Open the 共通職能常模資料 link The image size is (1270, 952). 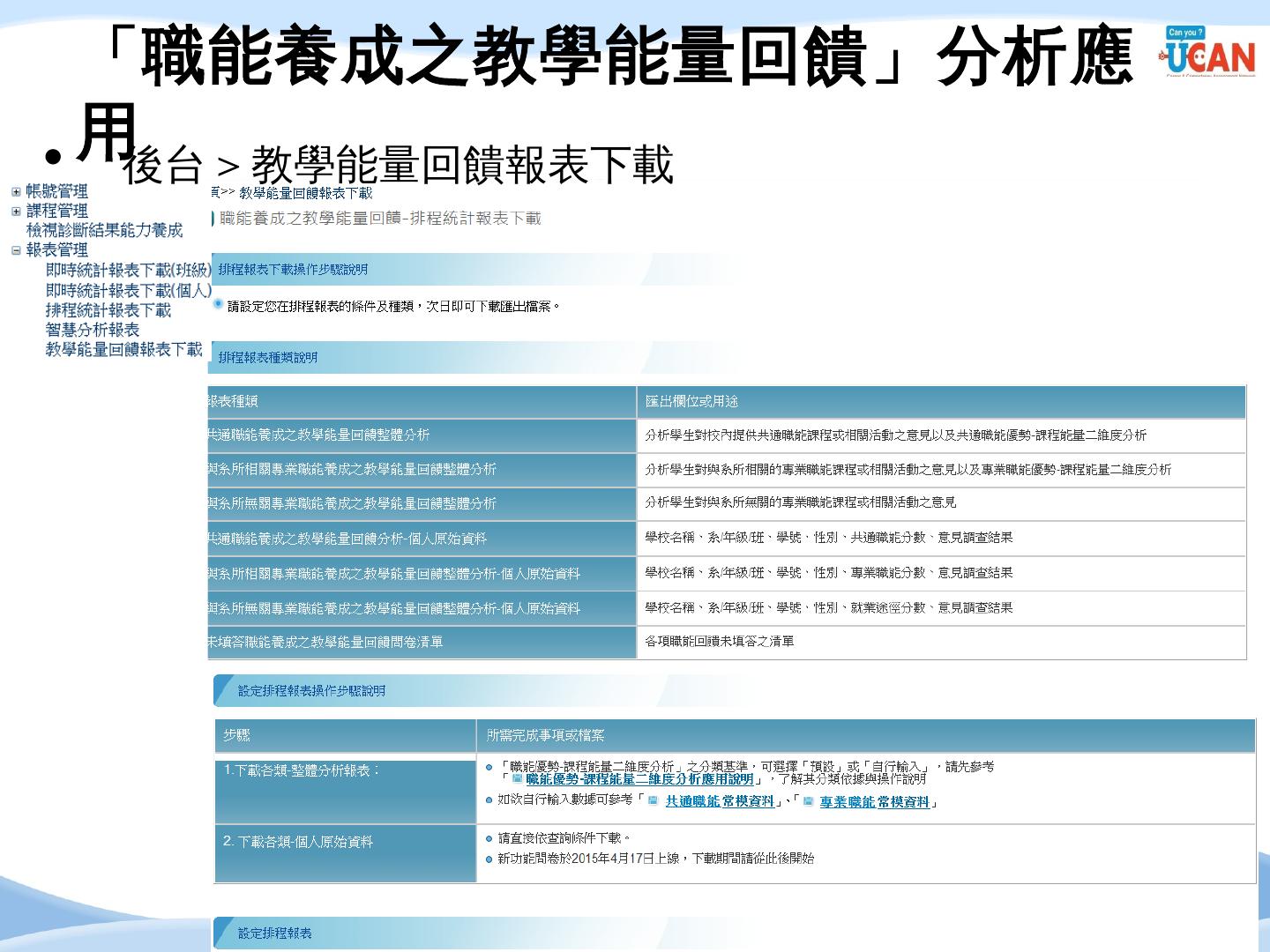[x=719, y=801]
